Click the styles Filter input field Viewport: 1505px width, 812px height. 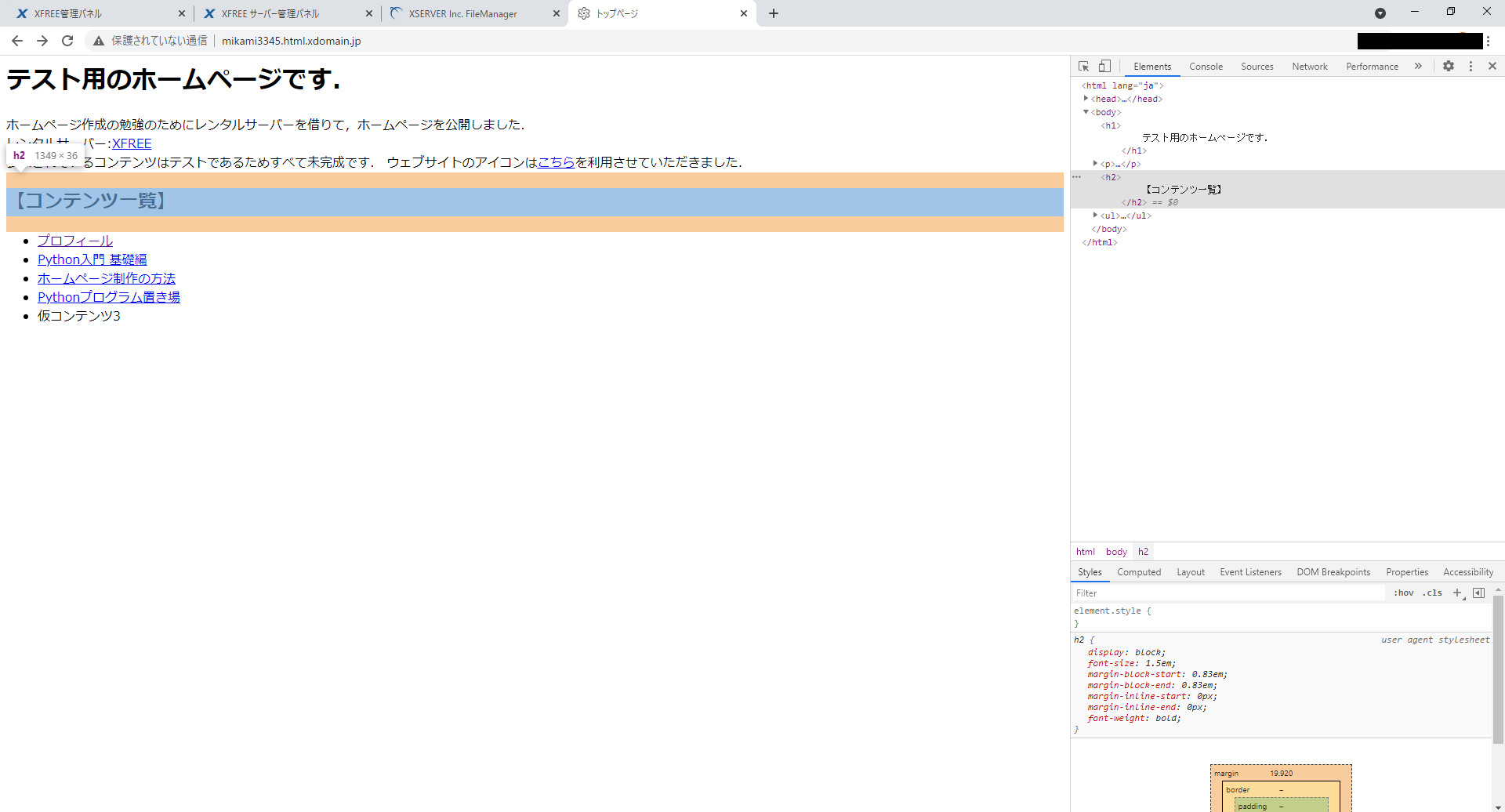pos(1228,593)
